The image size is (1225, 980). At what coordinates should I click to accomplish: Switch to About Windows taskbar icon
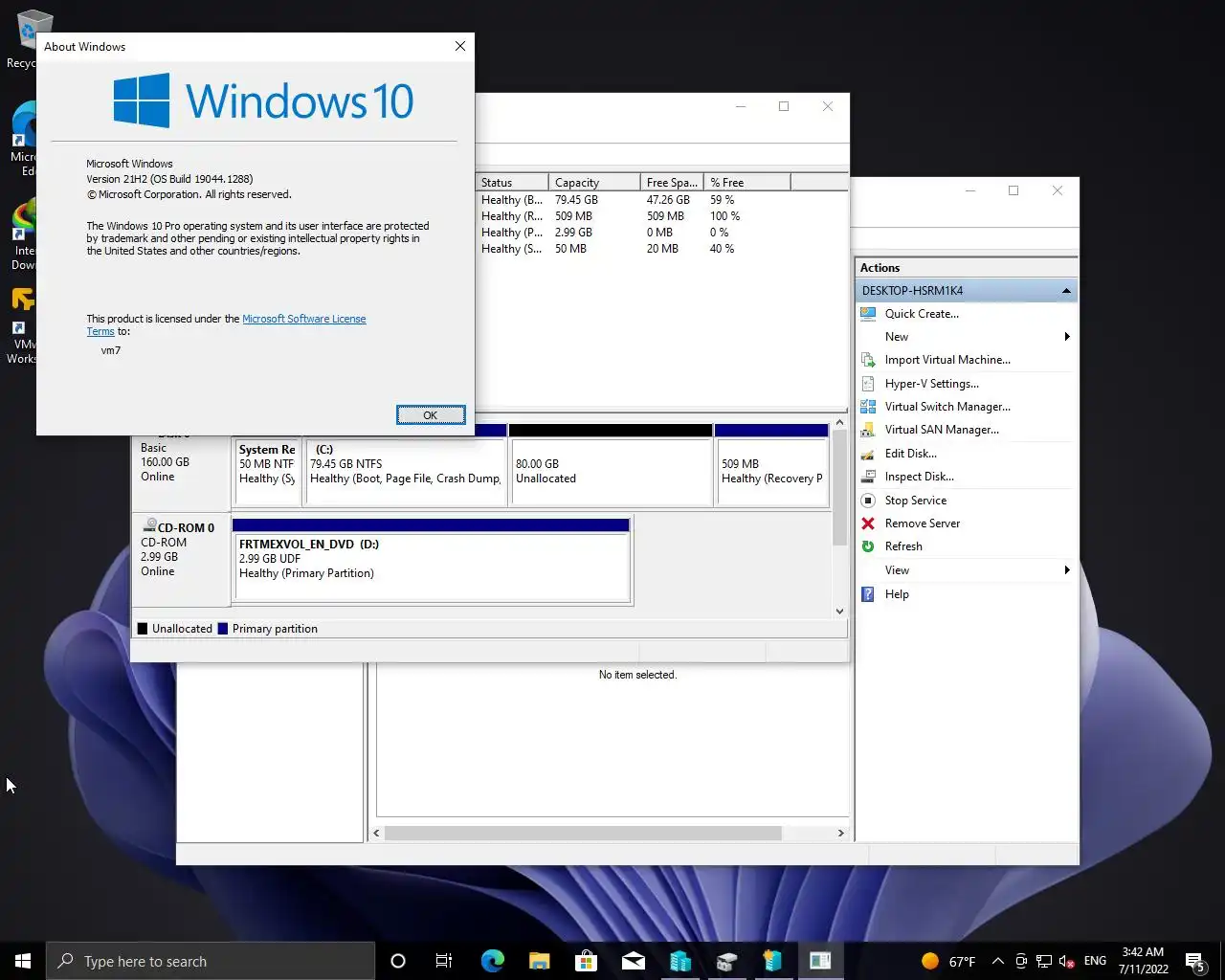820,961
